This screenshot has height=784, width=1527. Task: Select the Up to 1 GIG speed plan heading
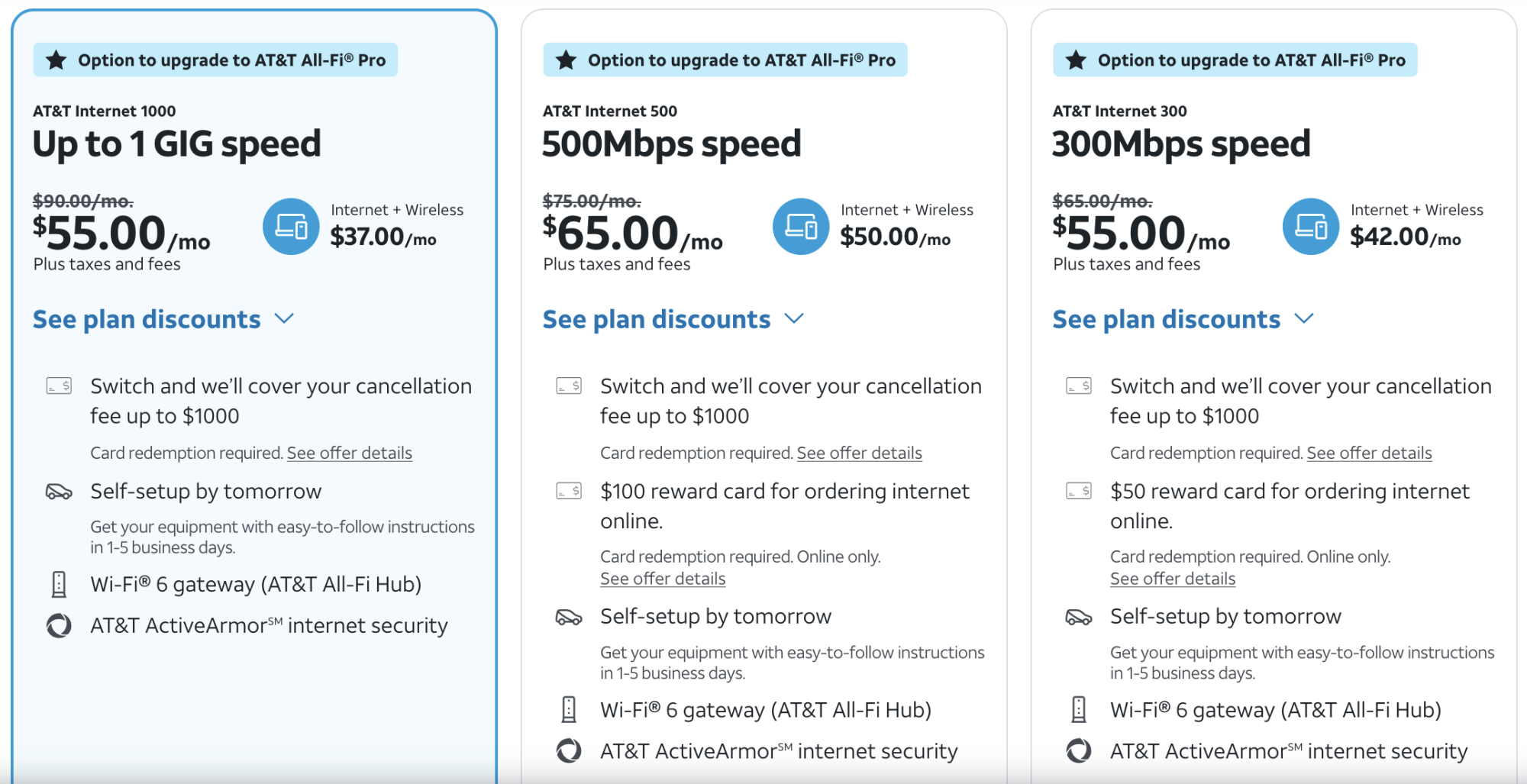(177, 144)
